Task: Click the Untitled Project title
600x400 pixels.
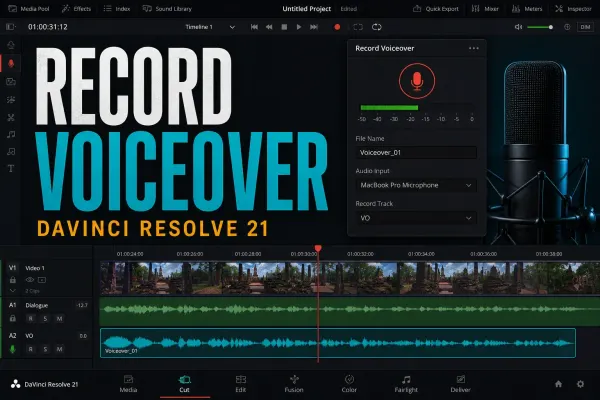Action: click(307, 8)
